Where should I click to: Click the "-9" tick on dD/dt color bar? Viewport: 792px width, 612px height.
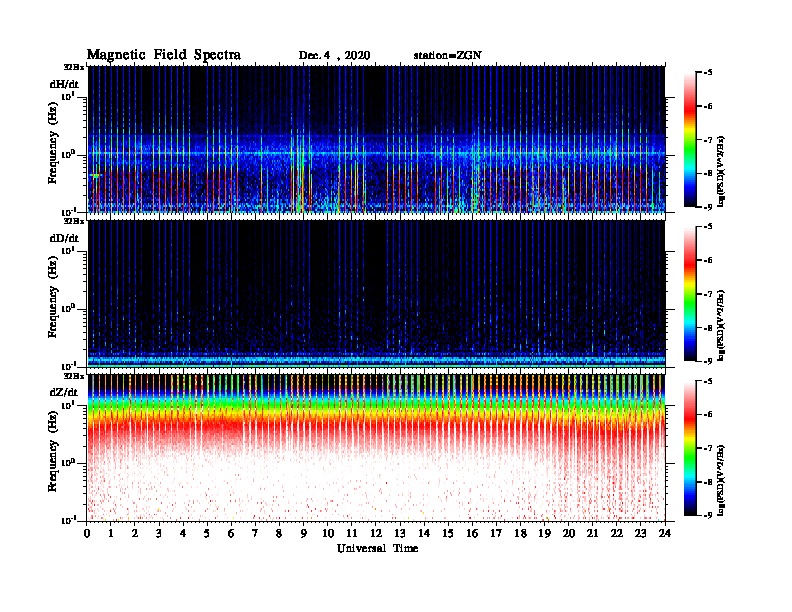(x=708, y=361)
